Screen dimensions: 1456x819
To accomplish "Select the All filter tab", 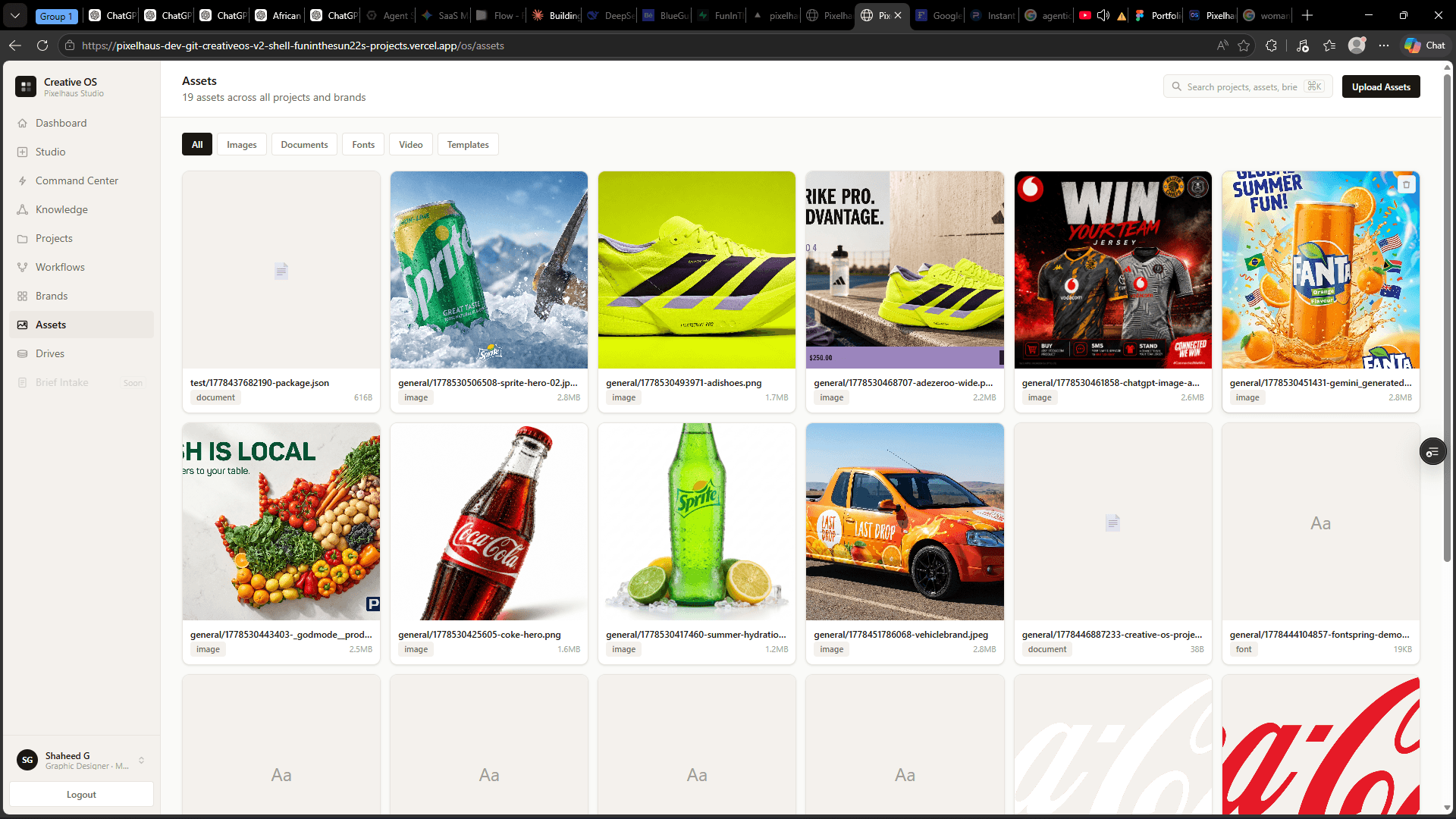I will (197, 144).
